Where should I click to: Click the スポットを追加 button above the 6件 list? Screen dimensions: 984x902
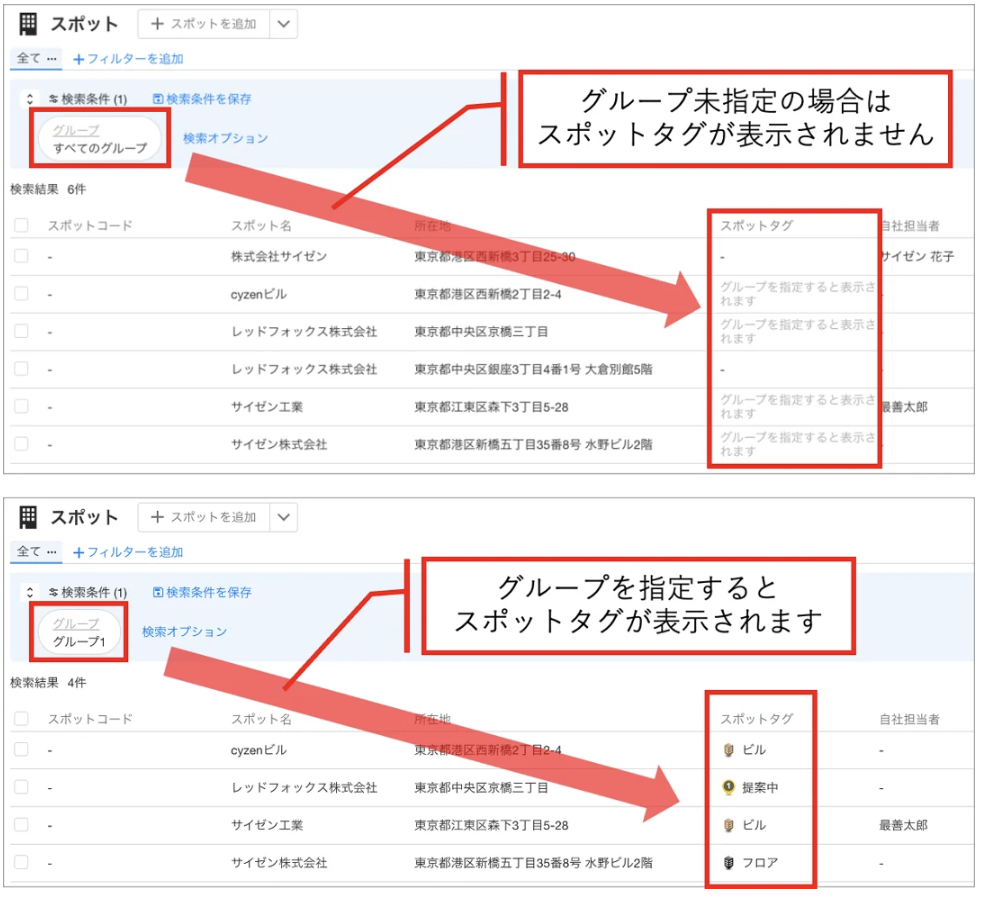click(204, 24)
